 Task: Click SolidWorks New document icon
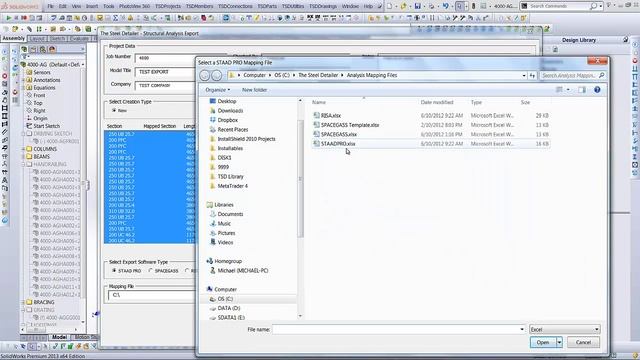point(389,6)
